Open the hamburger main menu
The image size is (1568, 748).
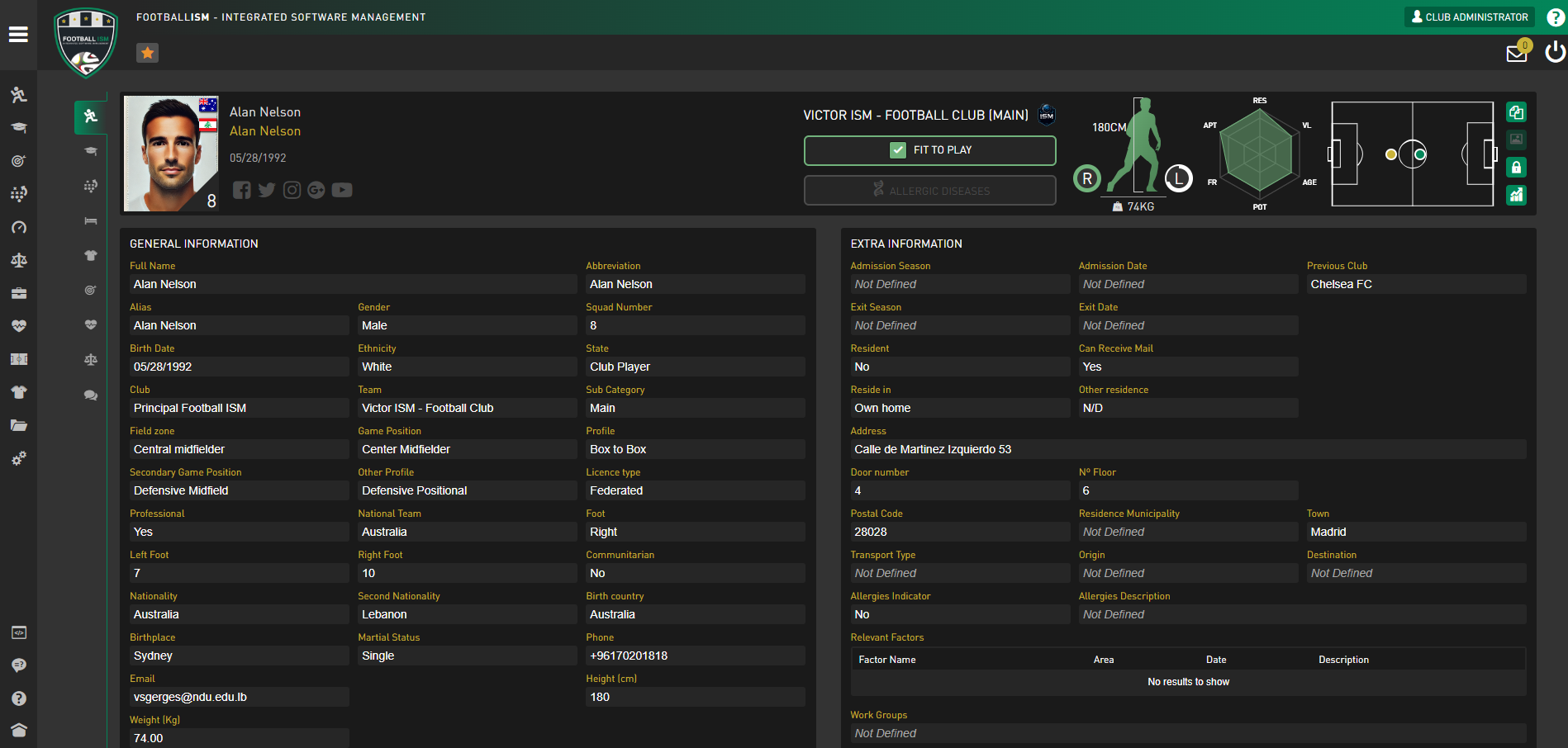pos(18,35)
